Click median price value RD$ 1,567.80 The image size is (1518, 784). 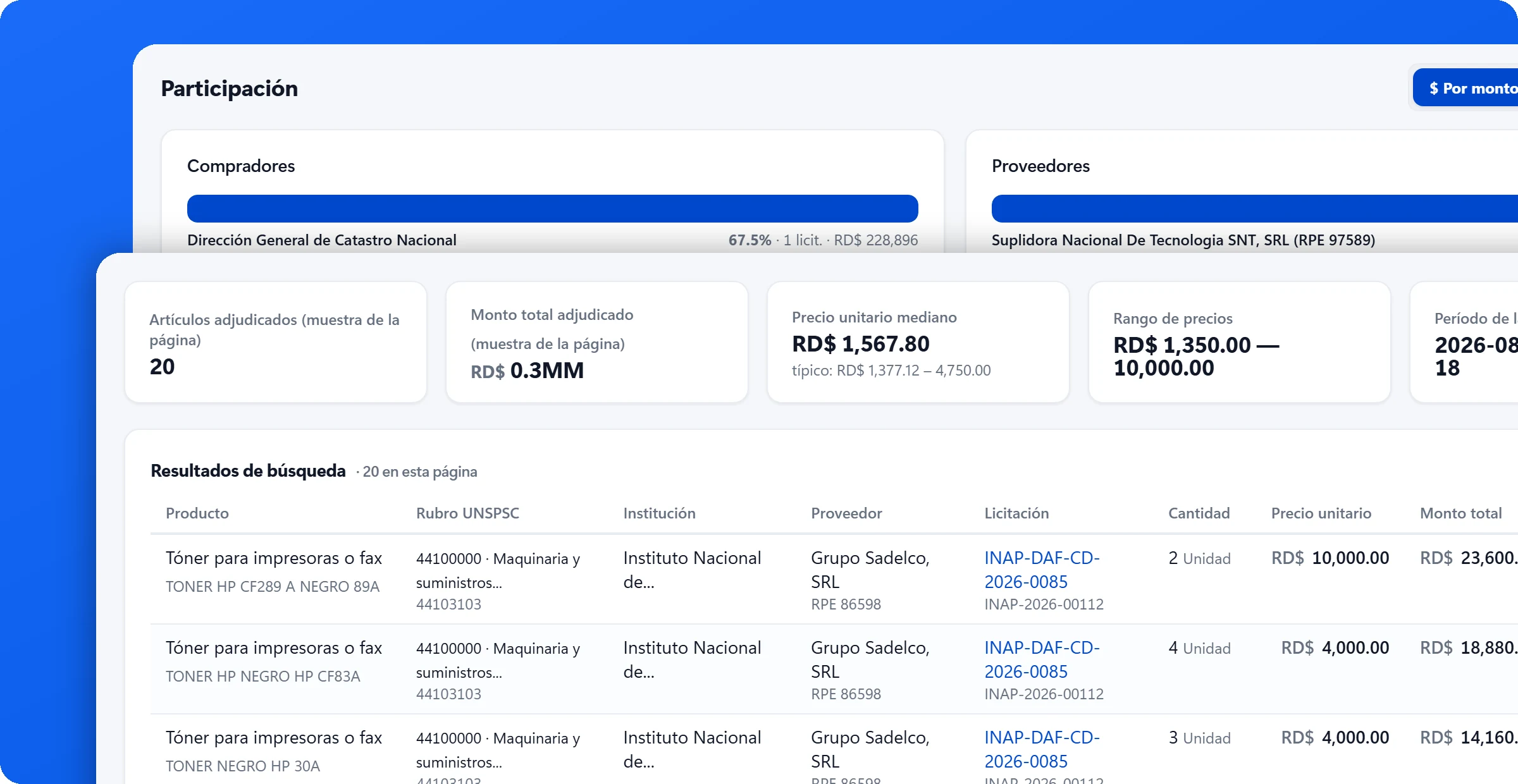[860, 344]
